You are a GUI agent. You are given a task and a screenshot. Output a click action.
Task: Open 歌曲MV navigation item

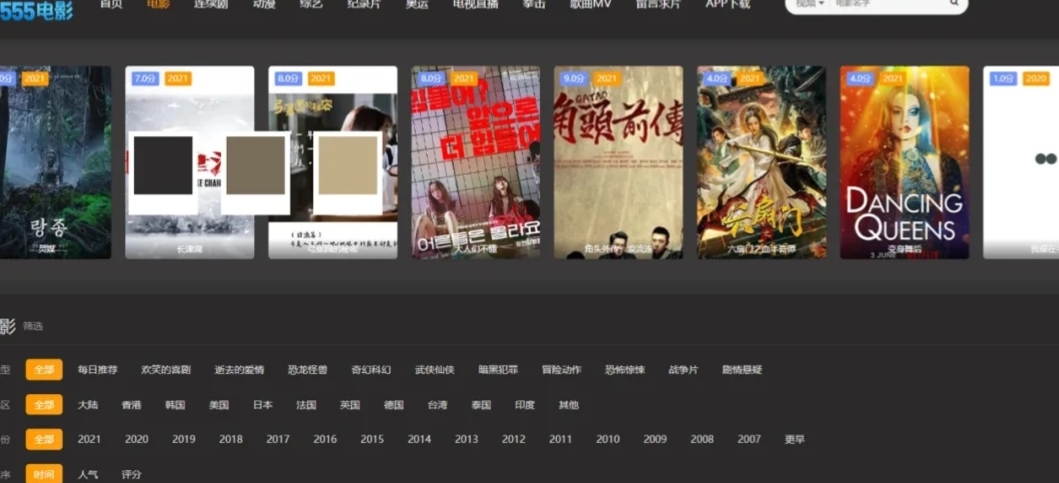pyautogui.click(x=590, y=4)
